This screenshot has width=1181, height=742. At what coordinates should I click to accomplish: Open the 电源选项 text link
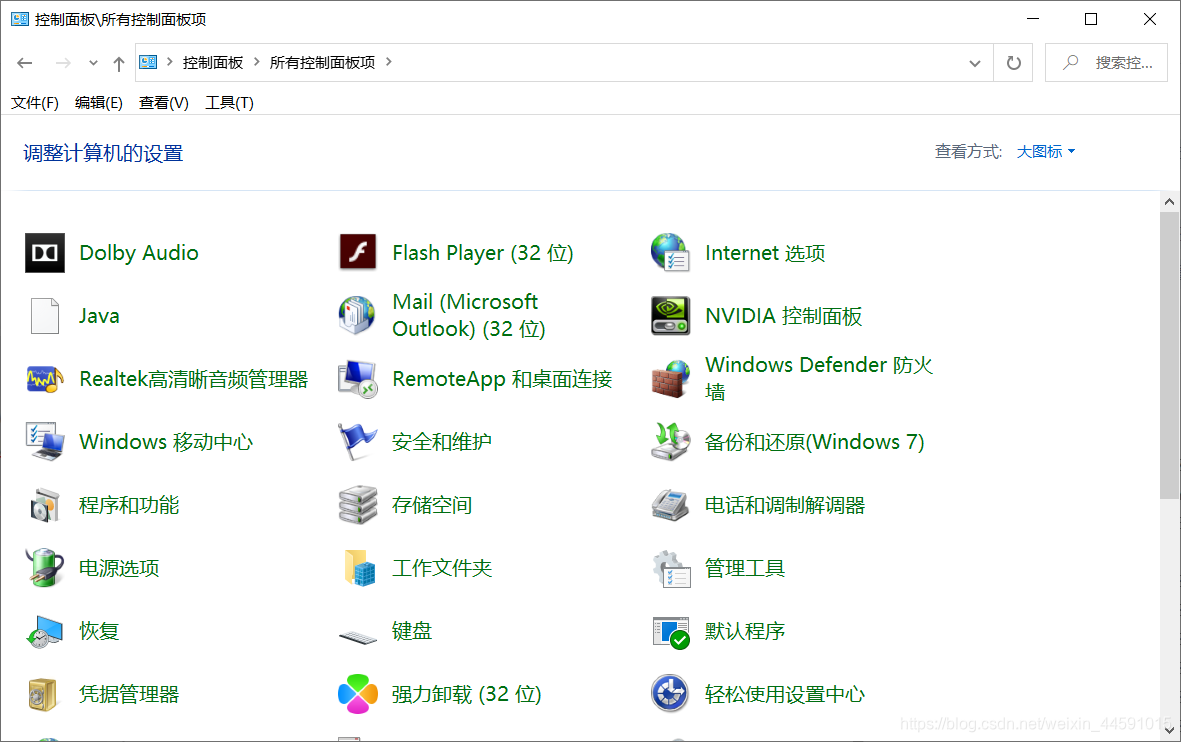point(119,569)
